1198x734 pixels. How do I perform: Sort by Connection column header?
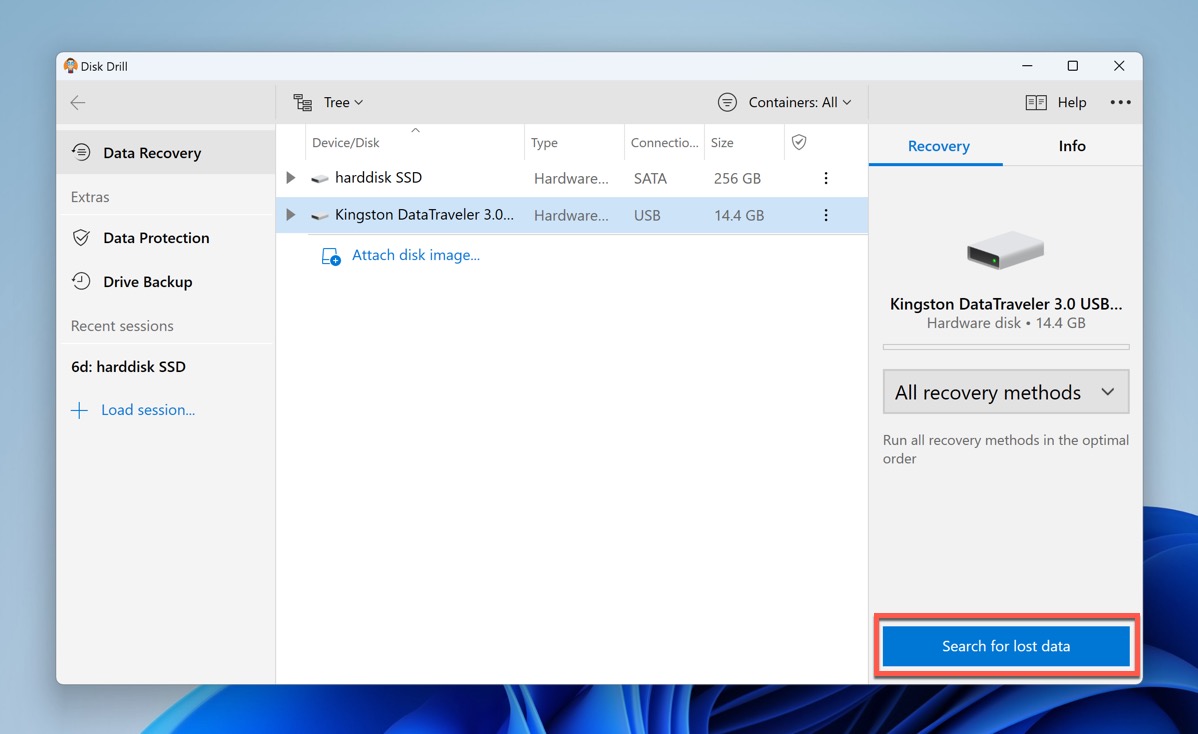tap(664, 143)
